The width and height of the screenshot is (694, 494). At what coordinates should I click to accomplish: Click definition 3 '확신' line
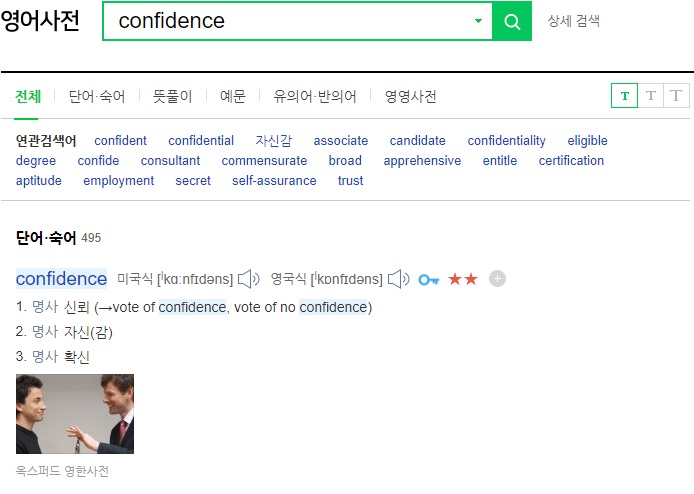tap(53, 356)
